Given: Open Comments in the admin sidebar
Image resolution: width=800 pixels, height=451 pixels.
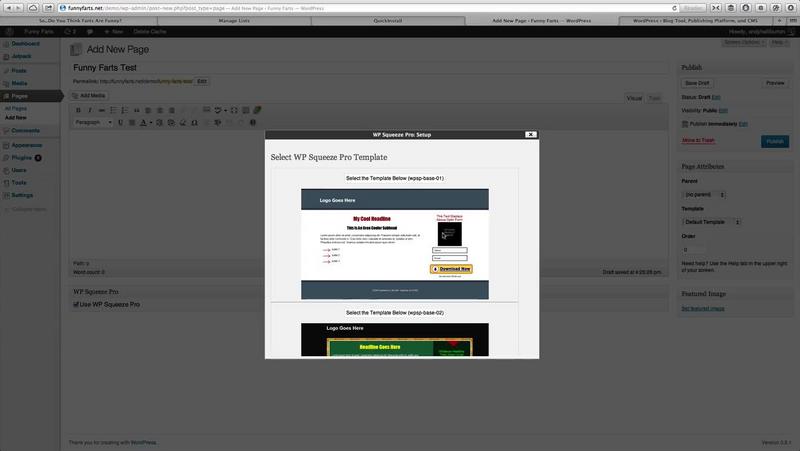Looking at the screenshot, I should pos(25,131).
